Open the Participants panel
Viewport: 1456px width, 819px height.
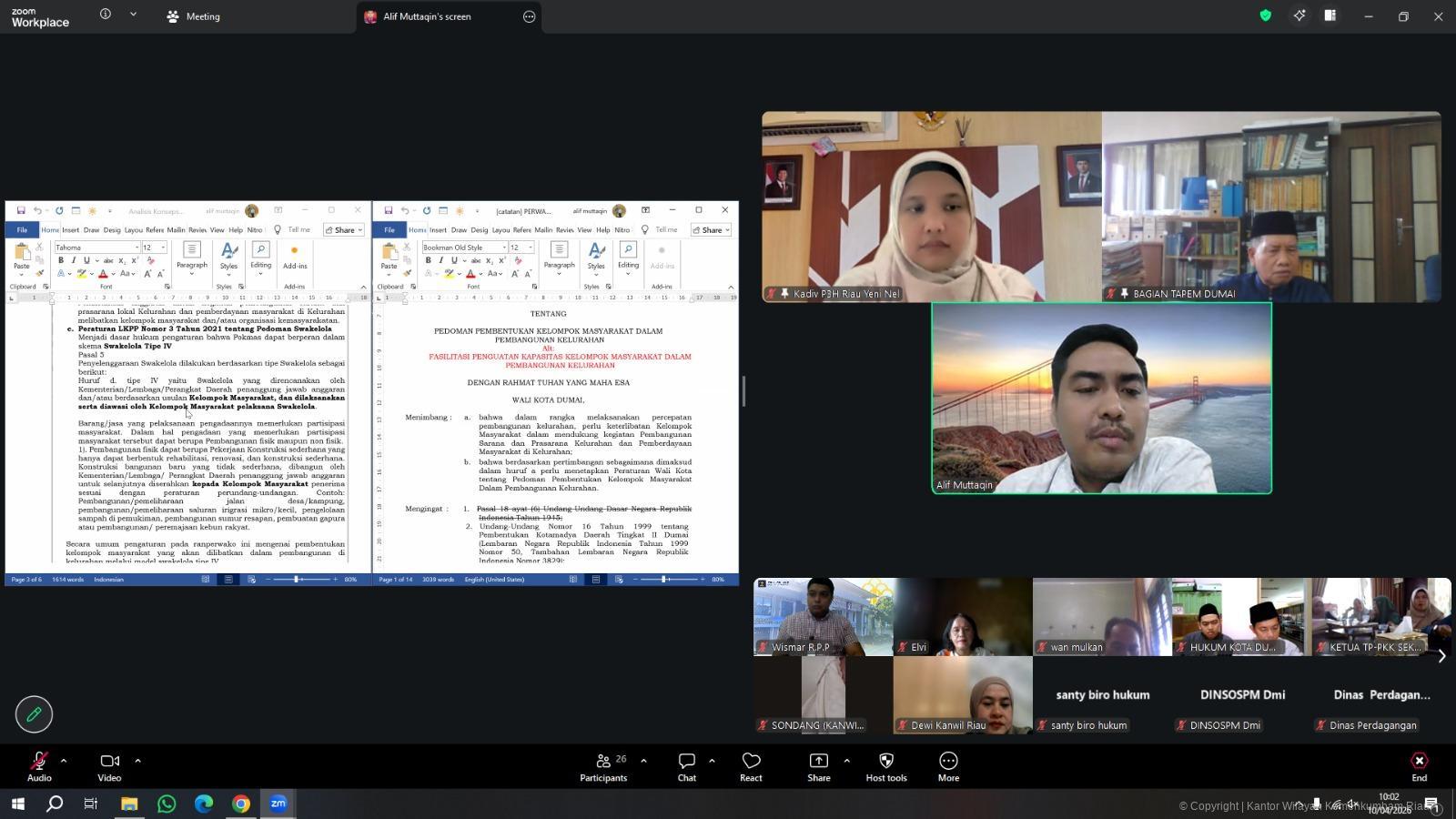(603, 766)
